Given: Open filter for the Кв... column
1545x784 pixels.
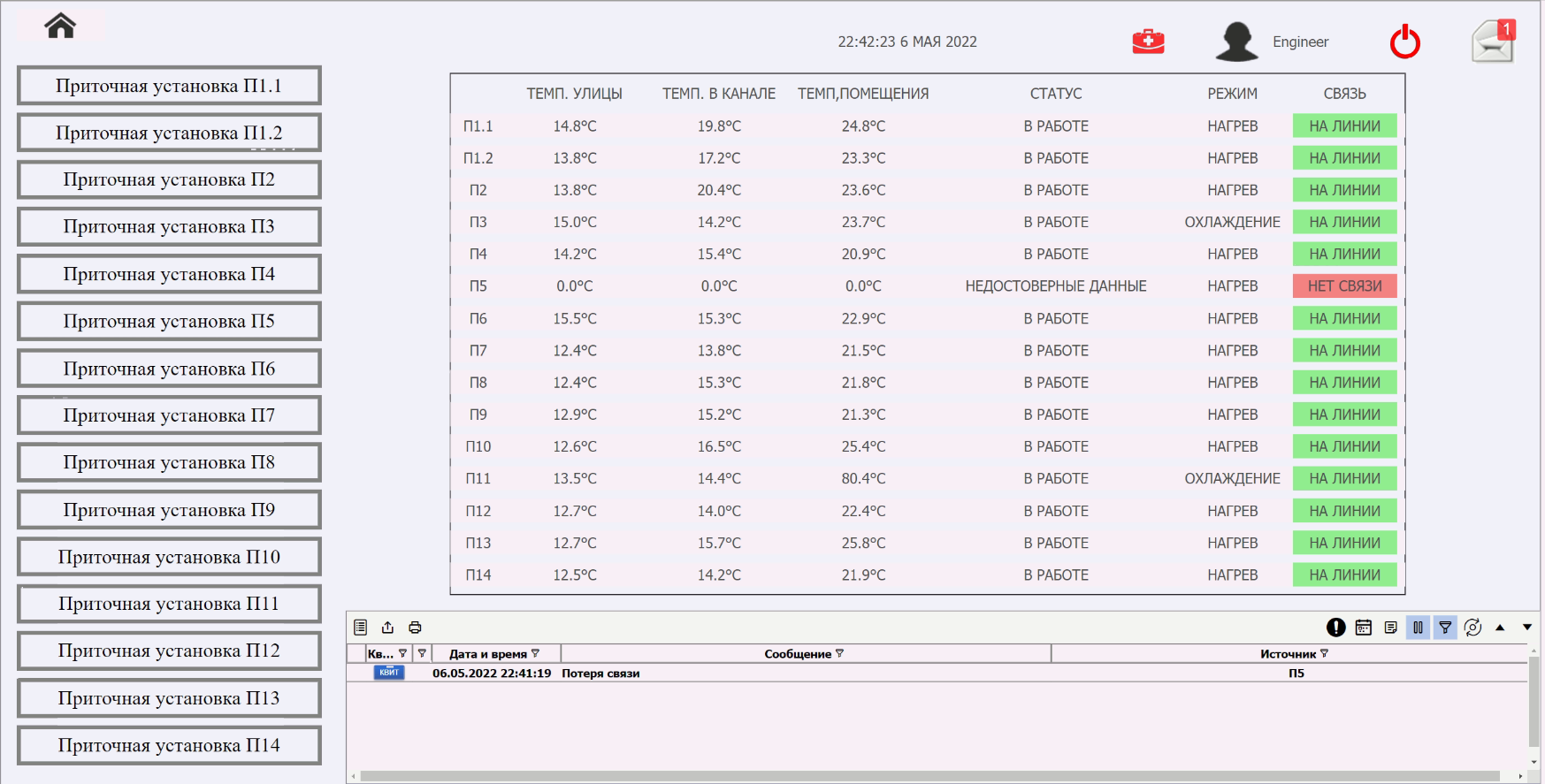Looking at the screenshot, I should click(403, 653).
